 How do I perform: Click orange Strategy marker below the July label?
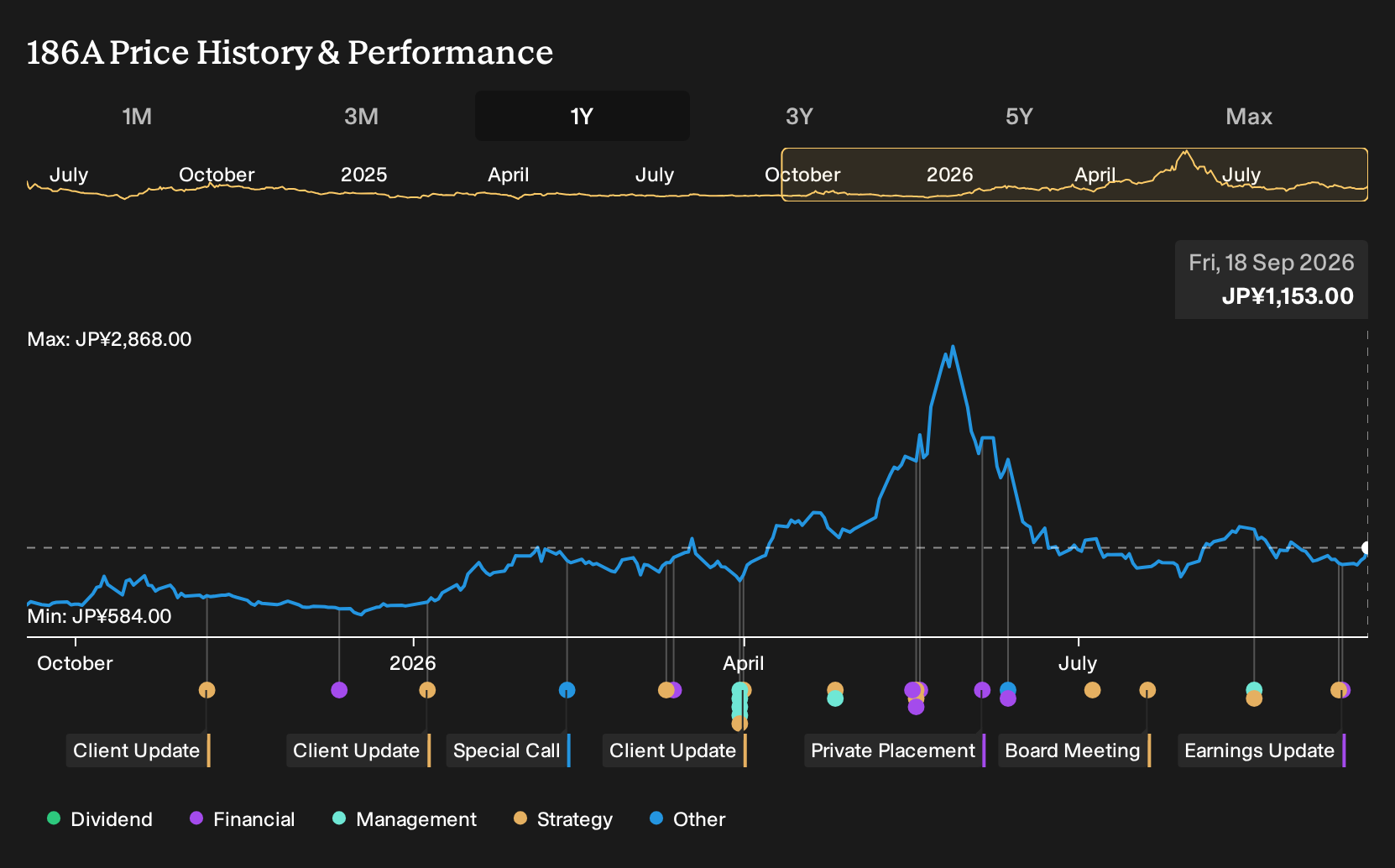pyautogui.click(x=1092, y=690)
